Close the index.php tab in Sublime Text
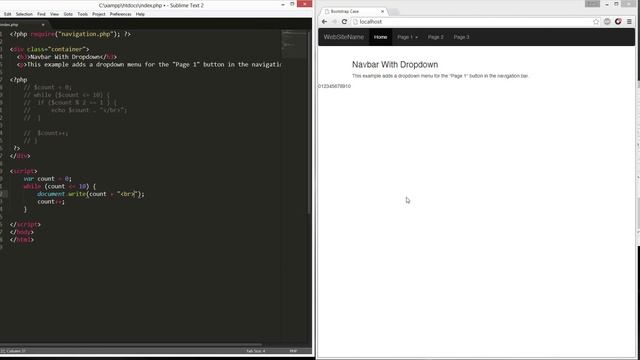This screenshot has height=360, width=640. 43,24
